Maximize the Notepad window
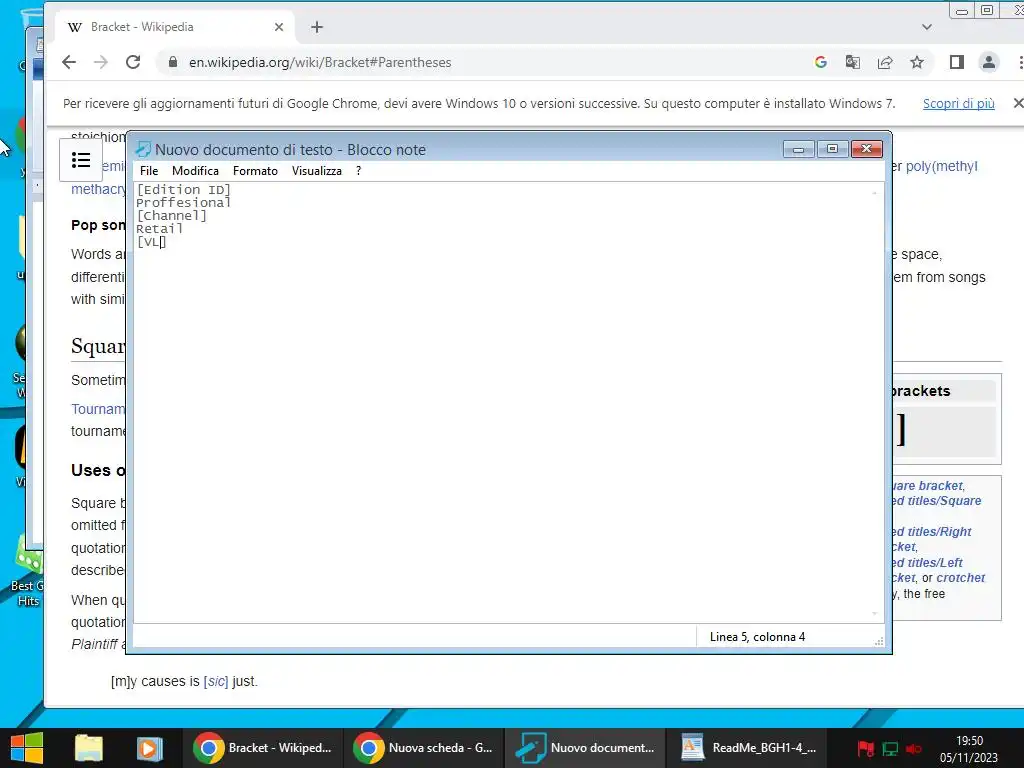Screen dimensions: 1024x768 (833, 149)
